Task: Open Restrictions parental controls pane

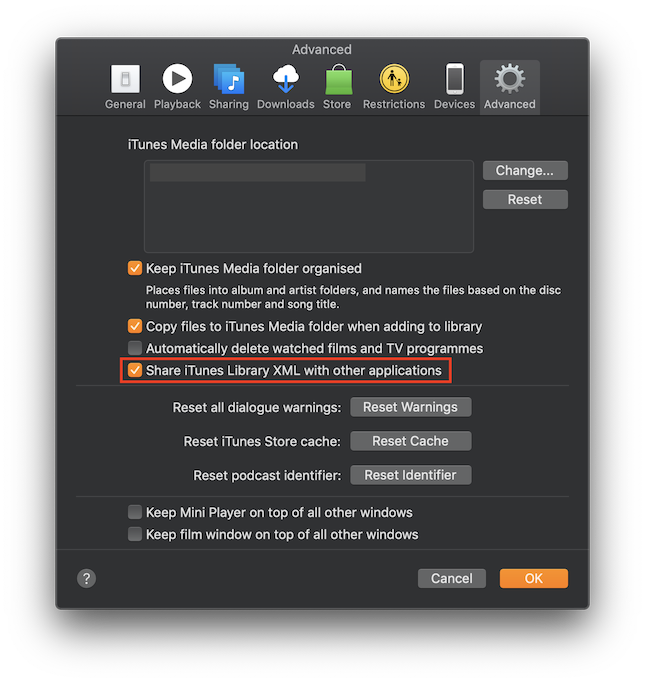Action: coord(394,87)
